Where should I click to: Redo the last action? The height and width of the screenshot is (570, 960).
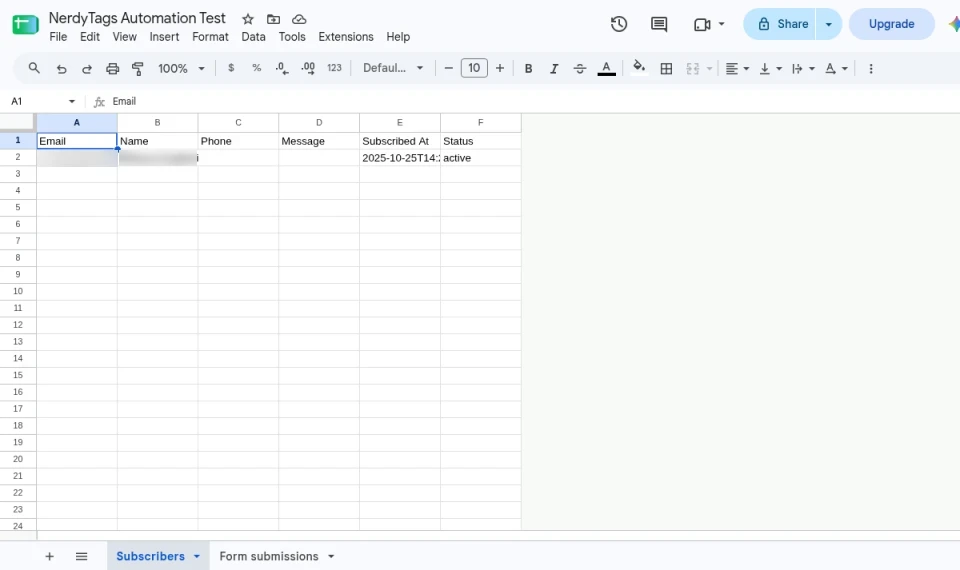pos(87,69)
